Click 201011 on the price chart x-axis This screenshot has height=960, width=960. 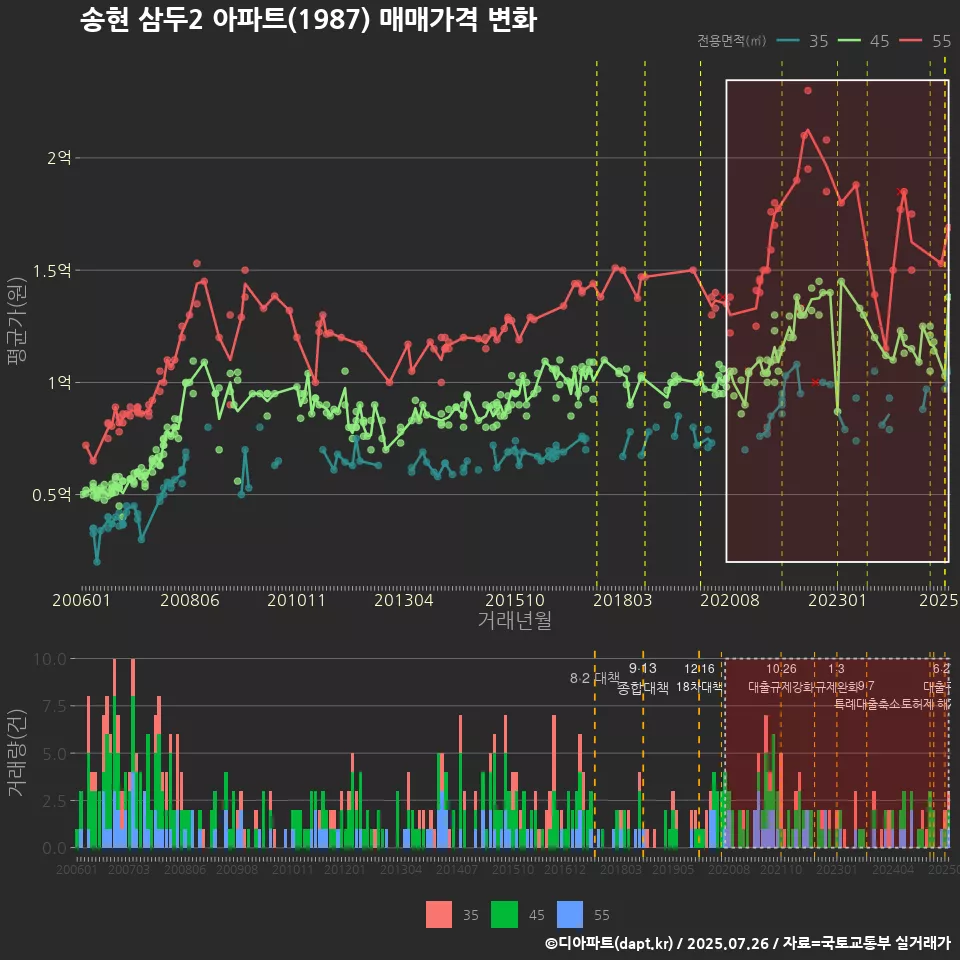pos(296,600)
